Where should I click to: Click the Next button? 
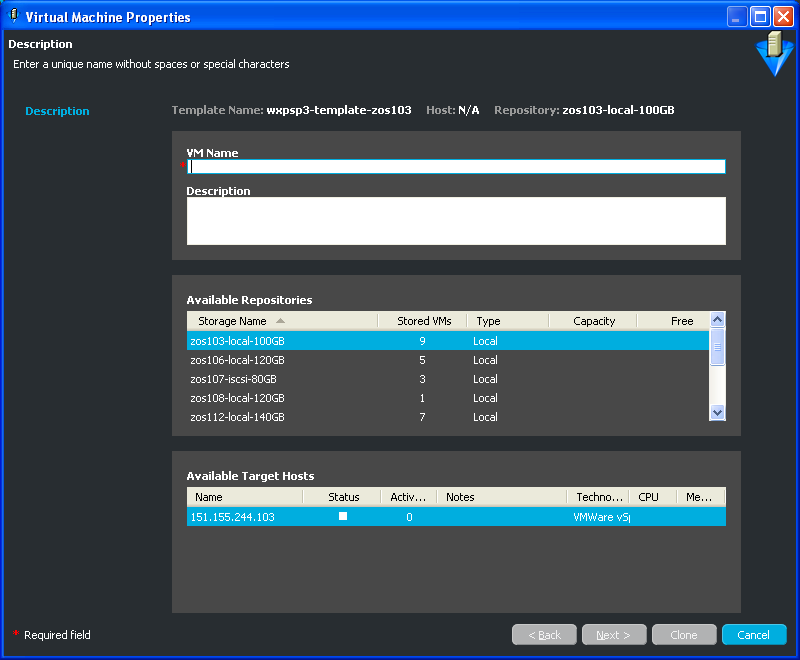click(x=614, y=635)
